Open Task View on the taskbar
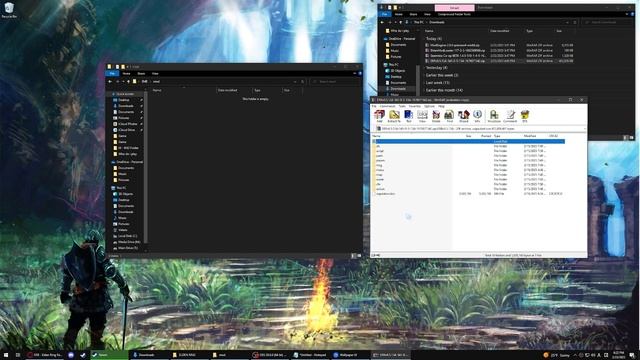This screenshot has width=640, height=360. (18, 355)
